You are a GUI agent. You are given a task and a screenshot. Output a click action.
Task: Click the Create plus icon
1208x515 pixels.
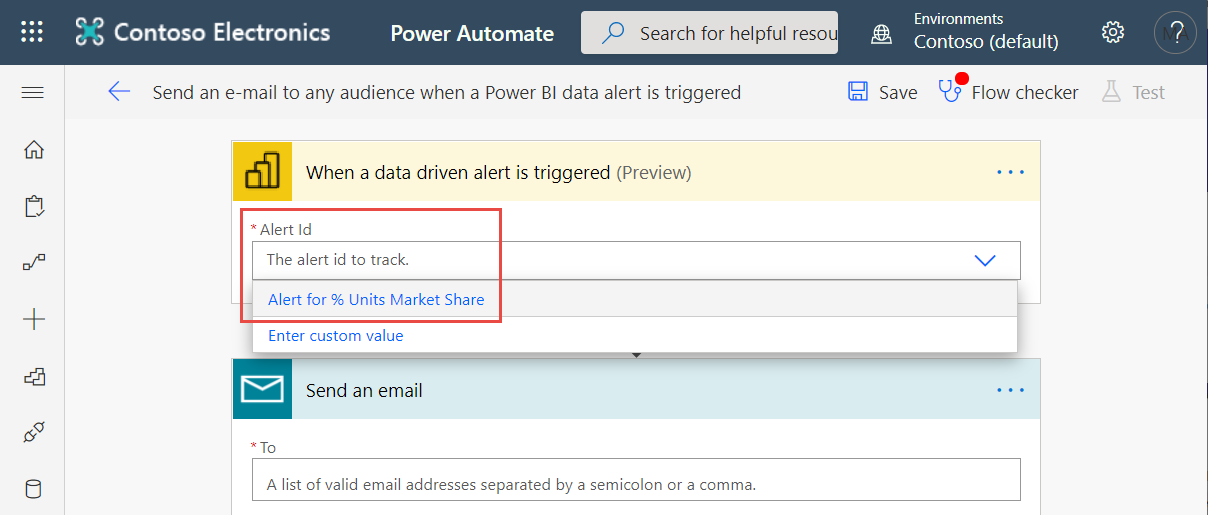[34, 320]
